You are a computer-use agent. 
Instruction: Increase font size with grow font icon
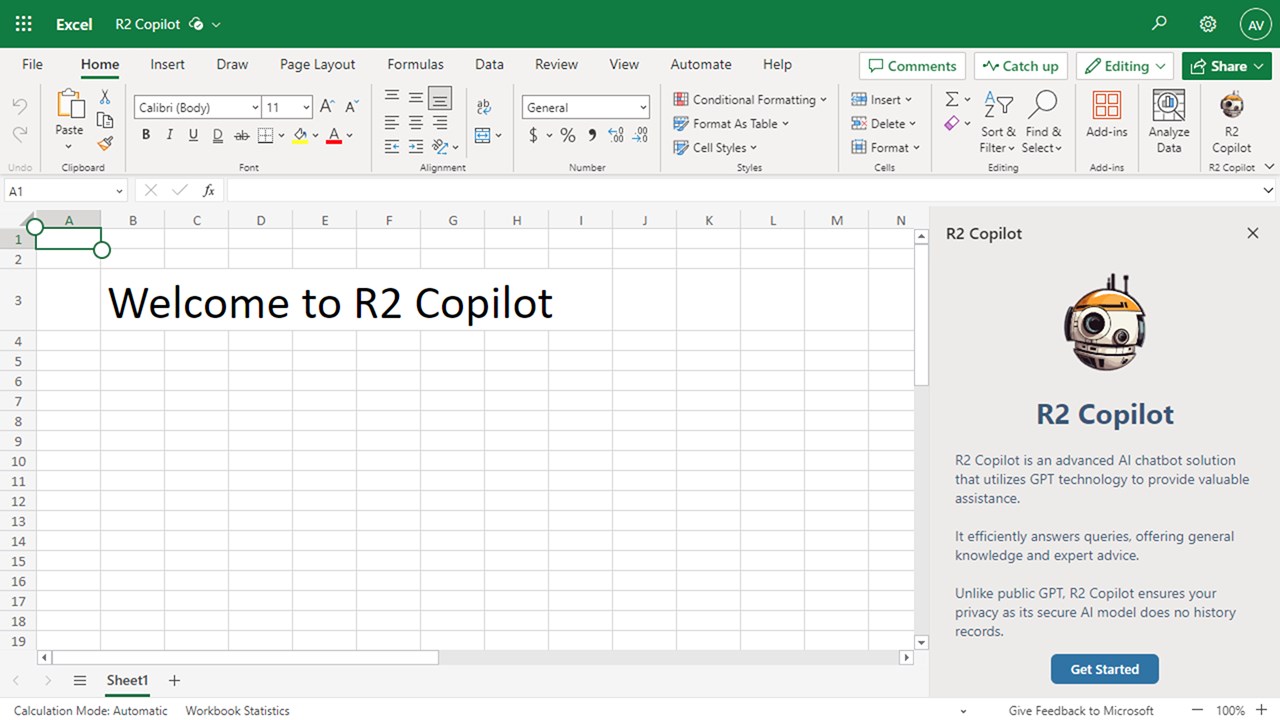[327, 107]
